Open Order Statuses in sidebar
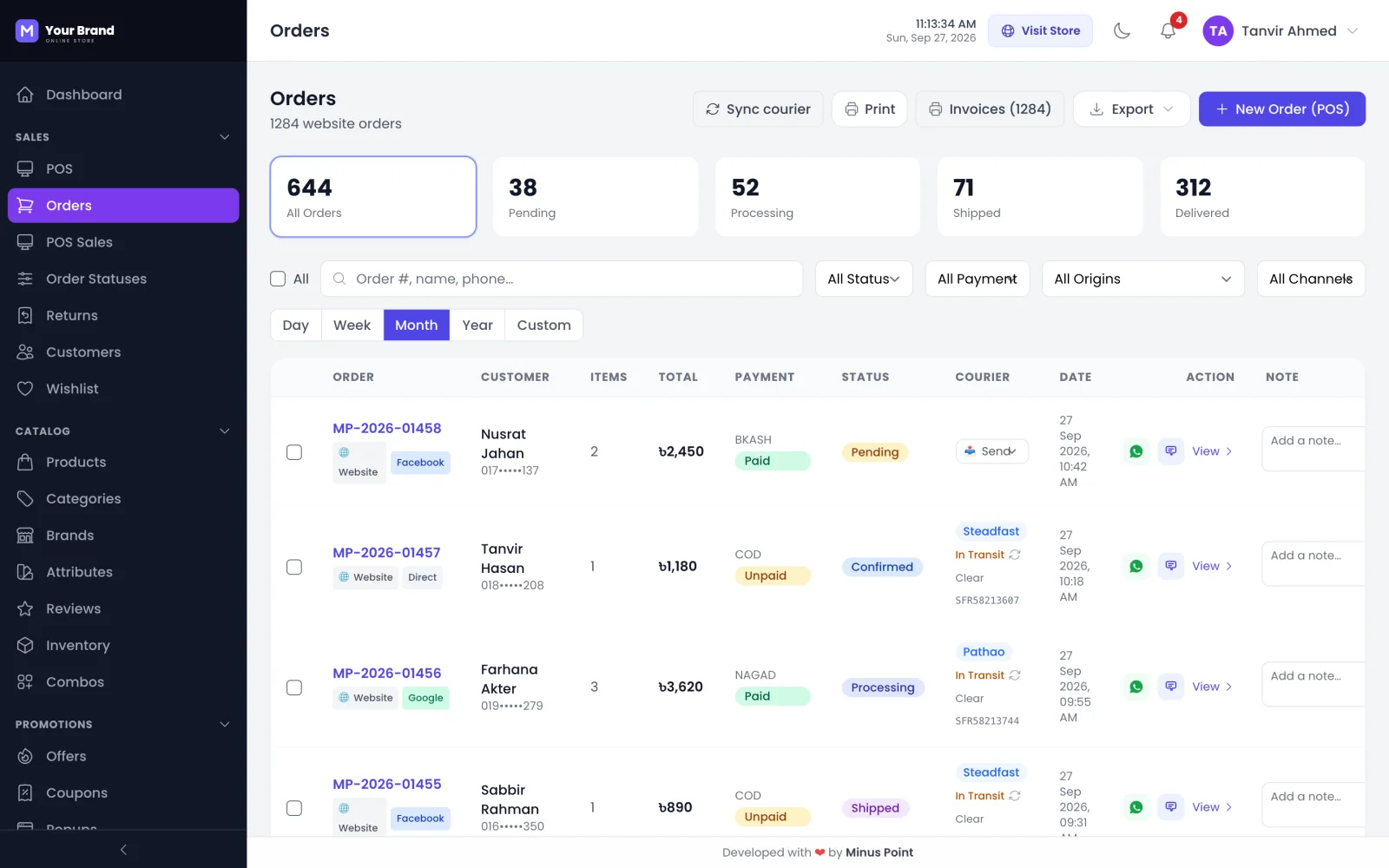Image resolution: width=1389 pixels, height=868 pixels. (x=123, y=279)
